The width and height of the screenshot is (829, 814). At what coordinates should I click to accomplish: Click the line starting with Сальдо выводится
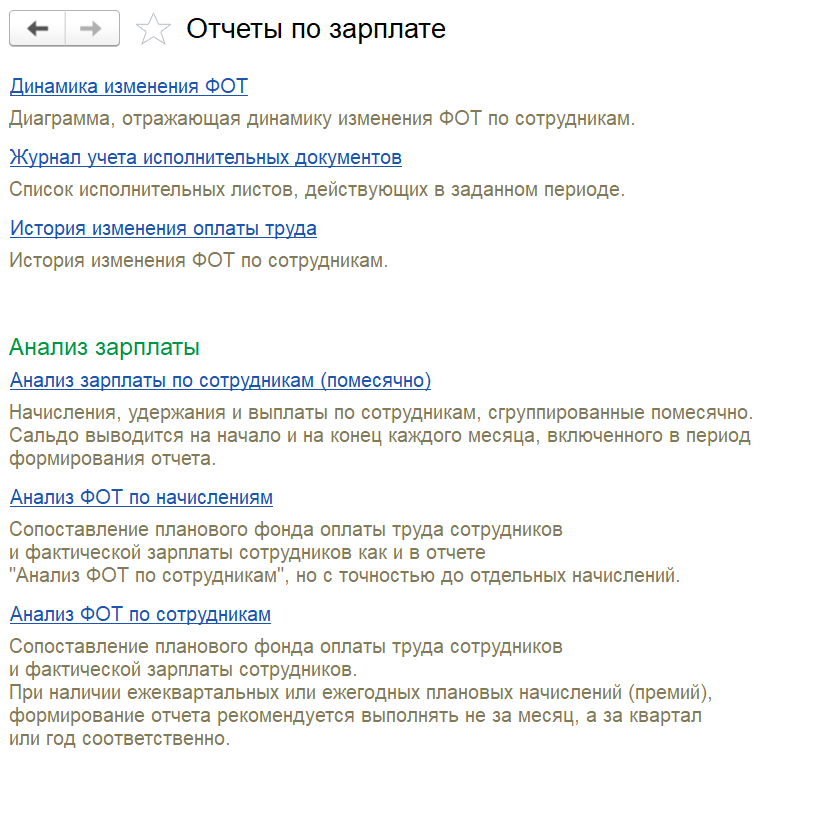point(380,436)
